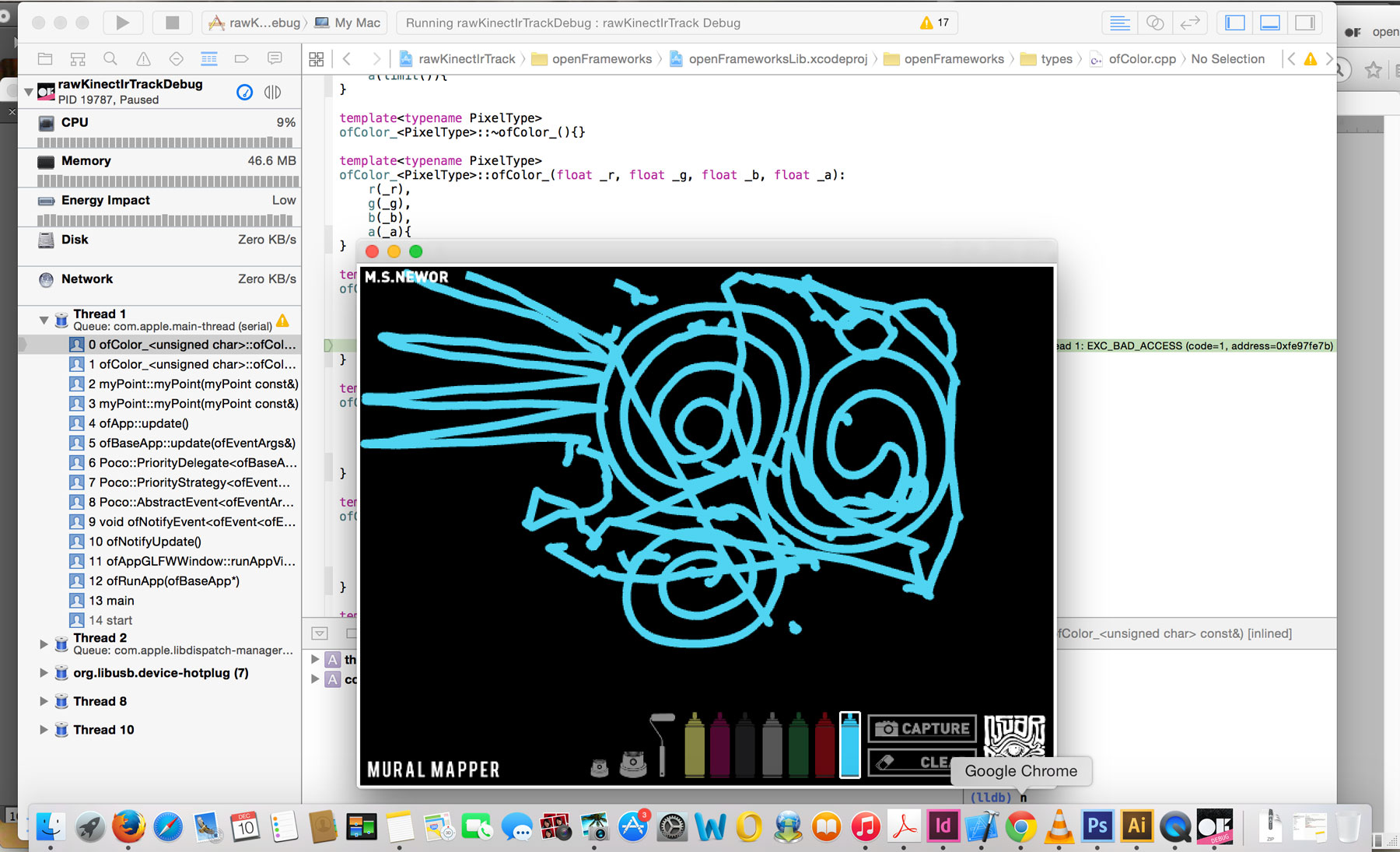Open the rawK...ebug scheme selector
This screenshot has width=1400, height=852.
click(254, 23)
